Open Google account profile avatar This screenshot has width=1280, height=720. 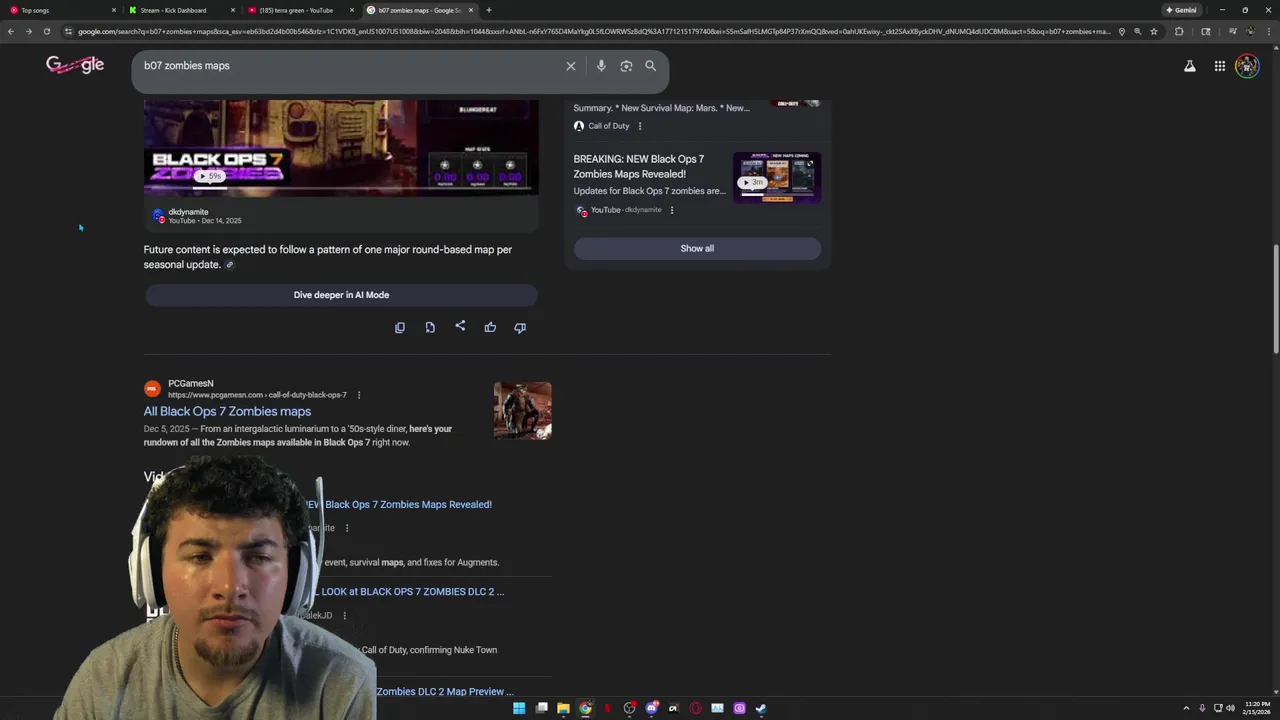pyautogui.click(x=1247, y=66)
